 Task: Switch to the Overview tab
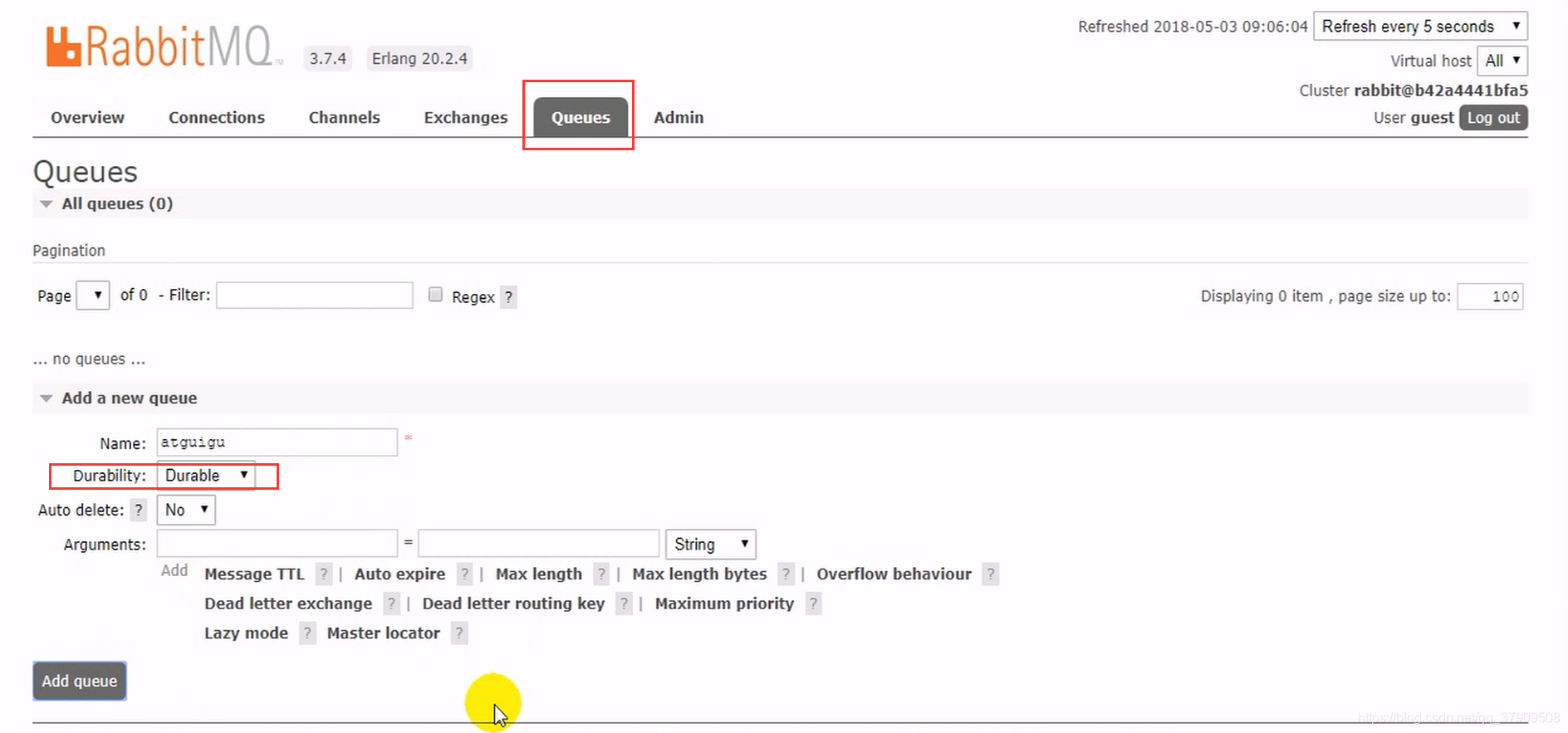pyautogui.click(x=87, y=117)
